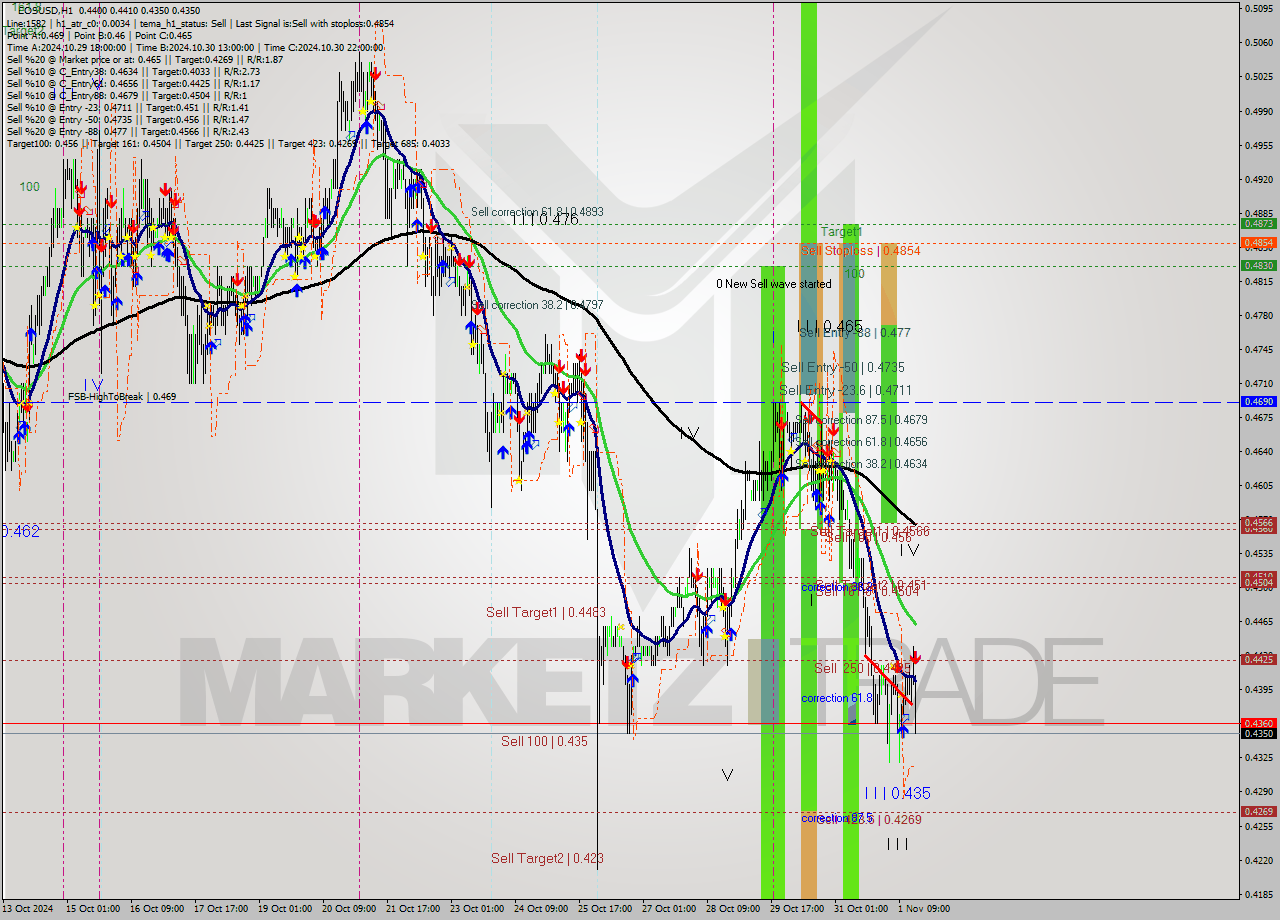Viewport: 1280px width, 920px height.
Task: Click the 'Sell 250 | 0.4425' label
Action: click(862, 667)
